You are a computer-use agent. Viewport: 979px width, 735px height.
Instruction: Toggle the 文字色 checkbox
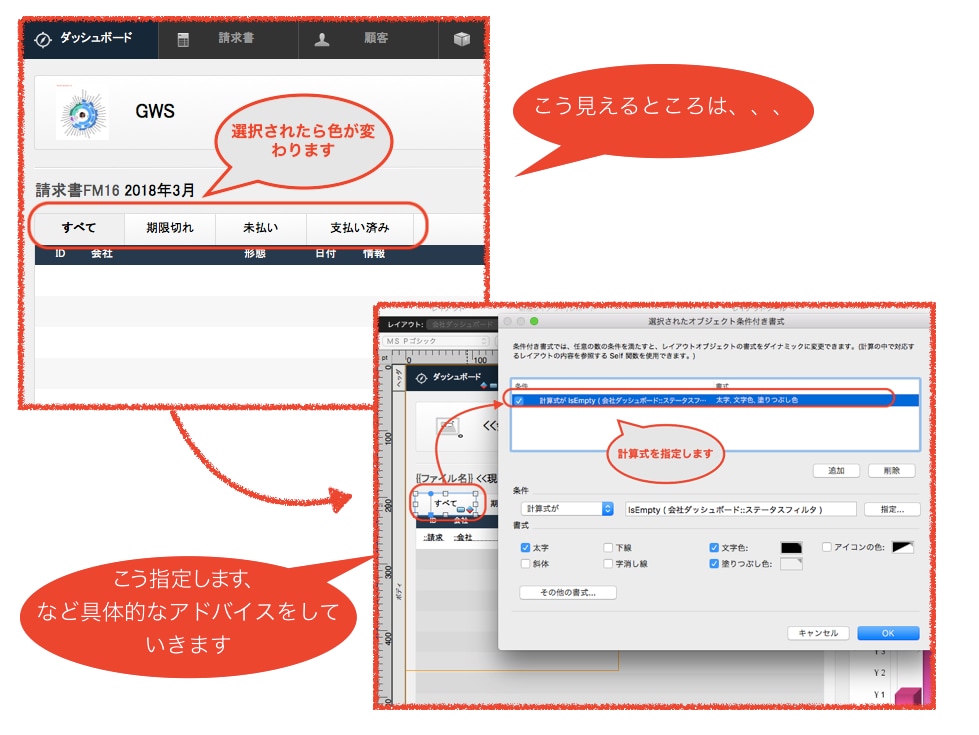[714, 548]
